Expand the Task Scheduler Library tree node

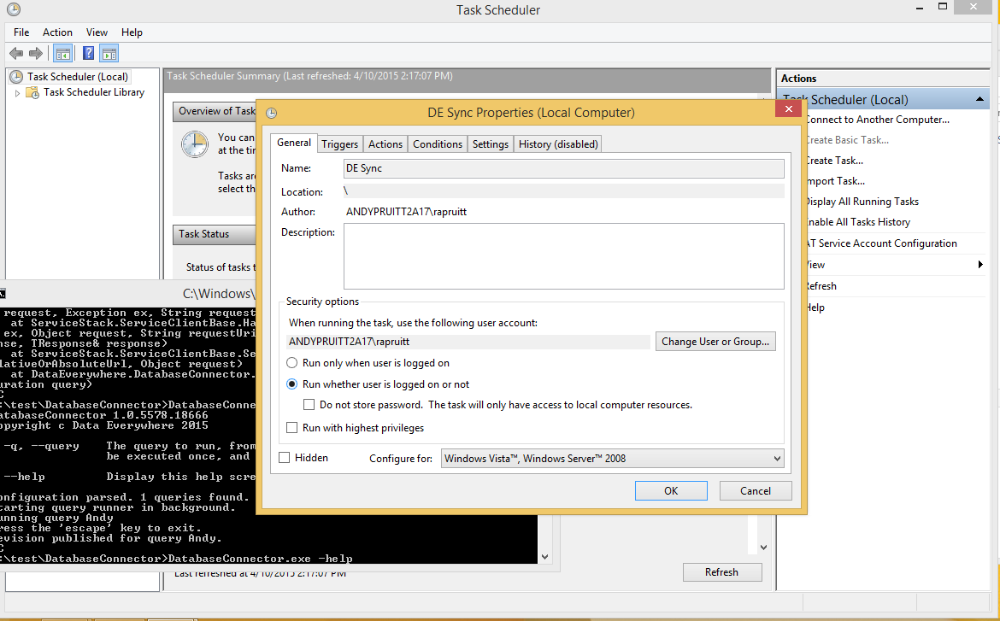point(17,93)
